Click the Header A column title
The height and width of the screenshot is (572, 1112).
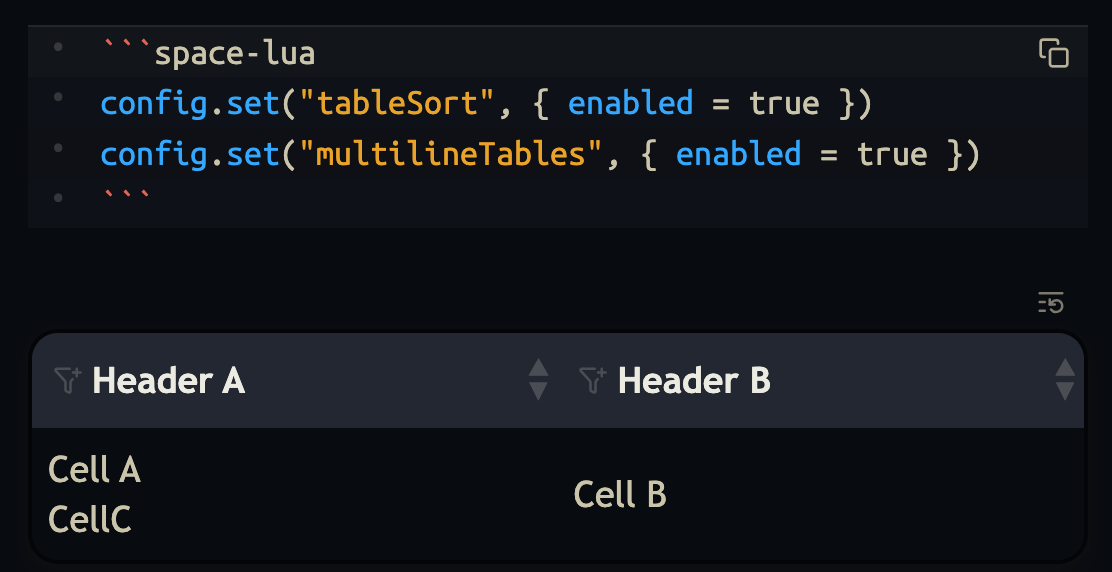coord(168,381)
